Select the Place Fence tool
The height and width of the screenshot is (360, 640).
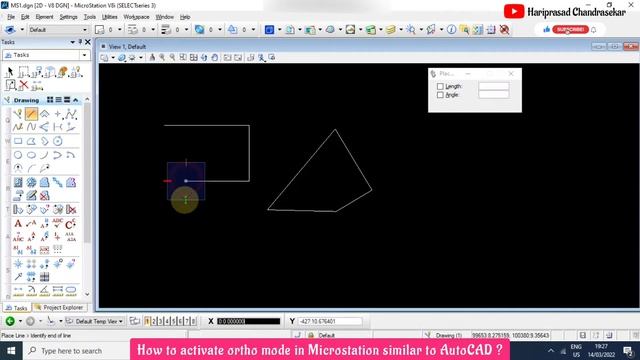pyautogui.click(x=24, y=72)
